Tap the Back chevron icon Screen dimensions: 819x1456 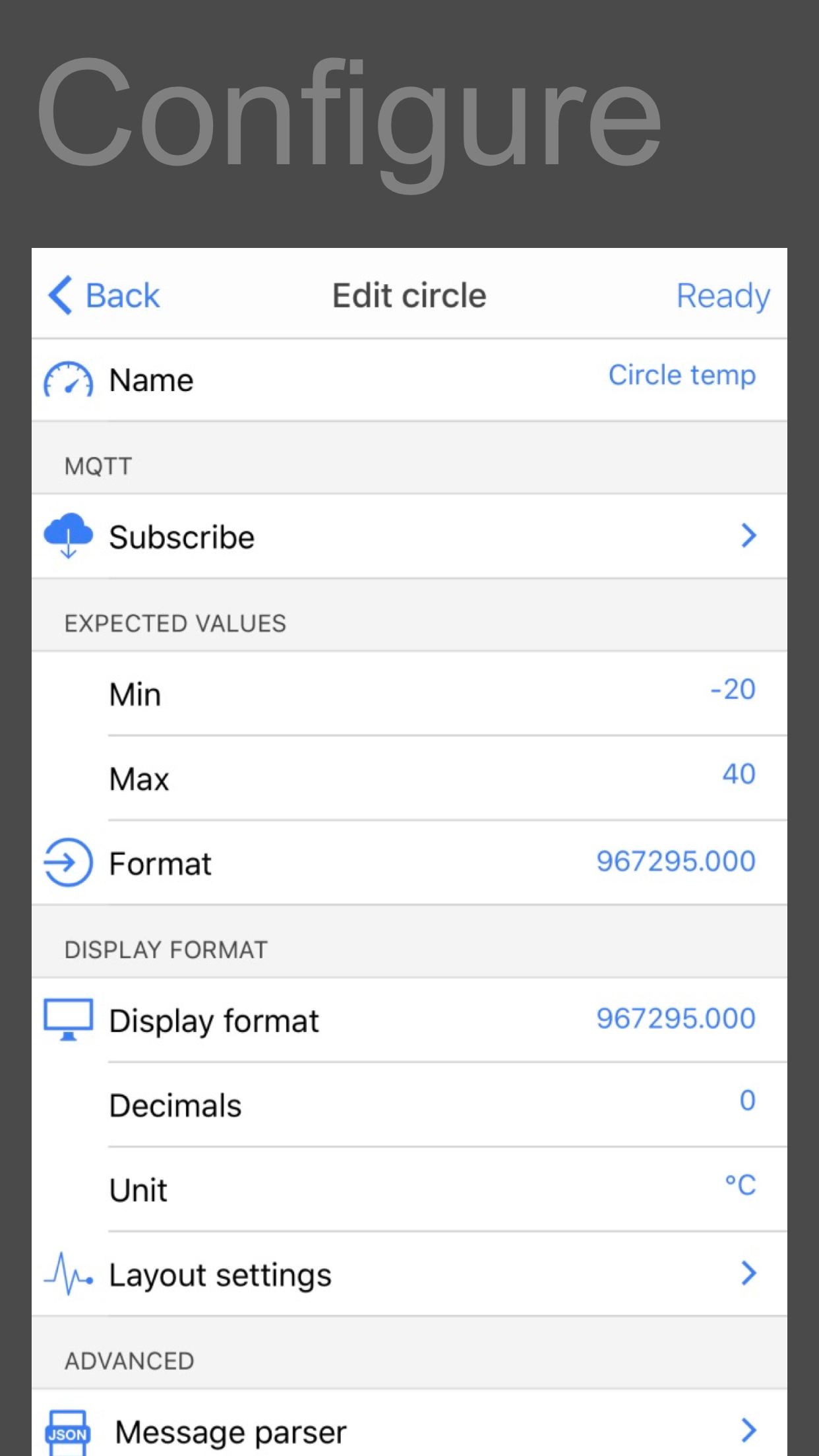[61, 295]
